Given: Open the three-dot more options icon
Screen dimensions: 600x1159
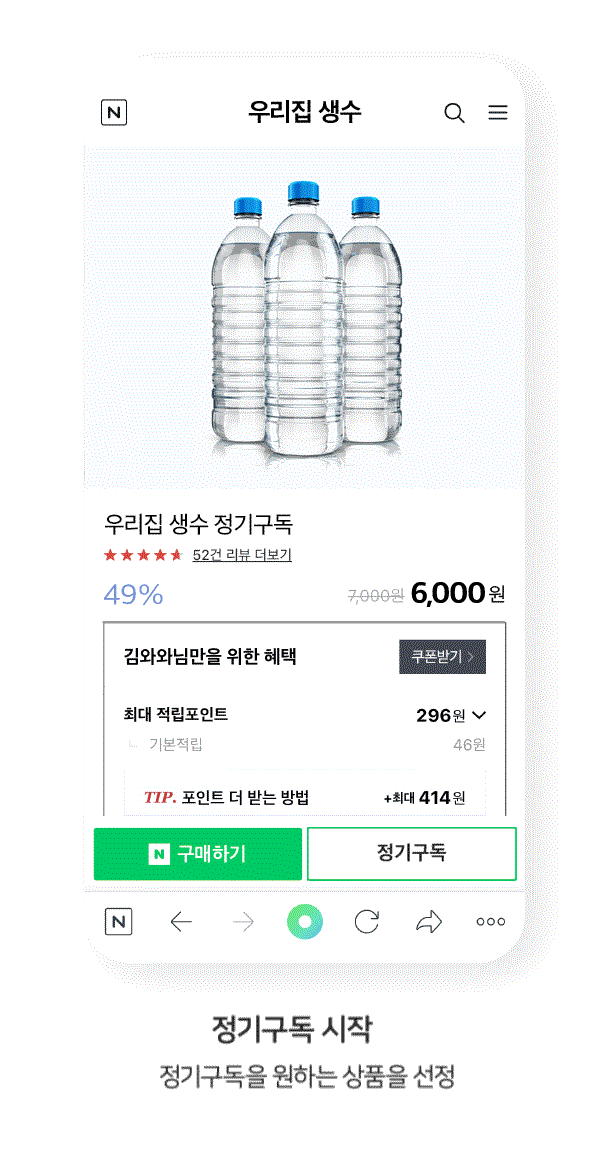Looking at the screenshot, I should pos(490,921).
